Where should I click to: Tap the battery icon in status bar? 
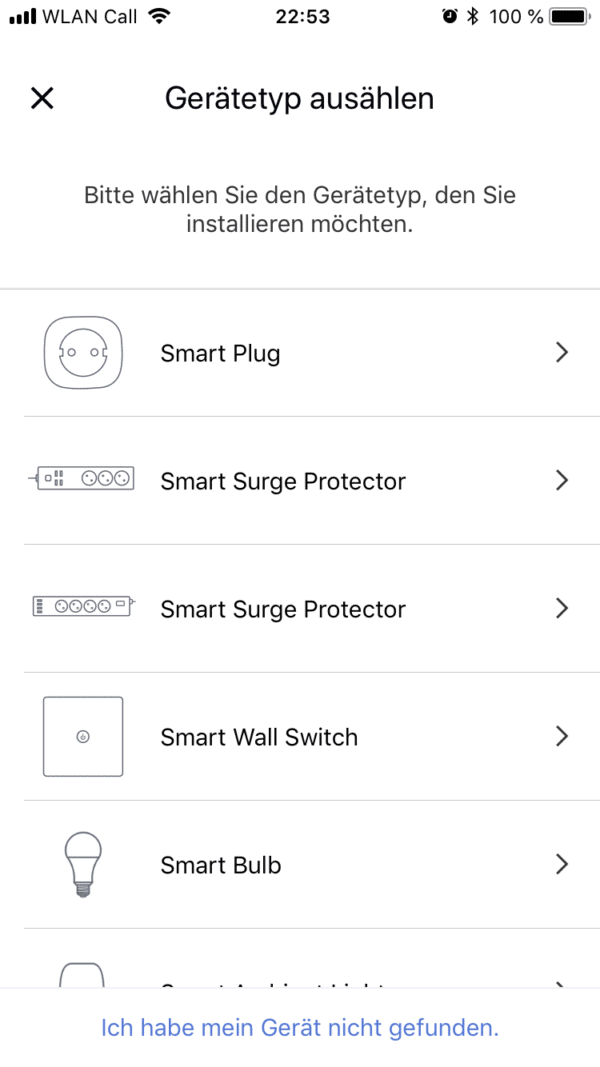(570, 17)
